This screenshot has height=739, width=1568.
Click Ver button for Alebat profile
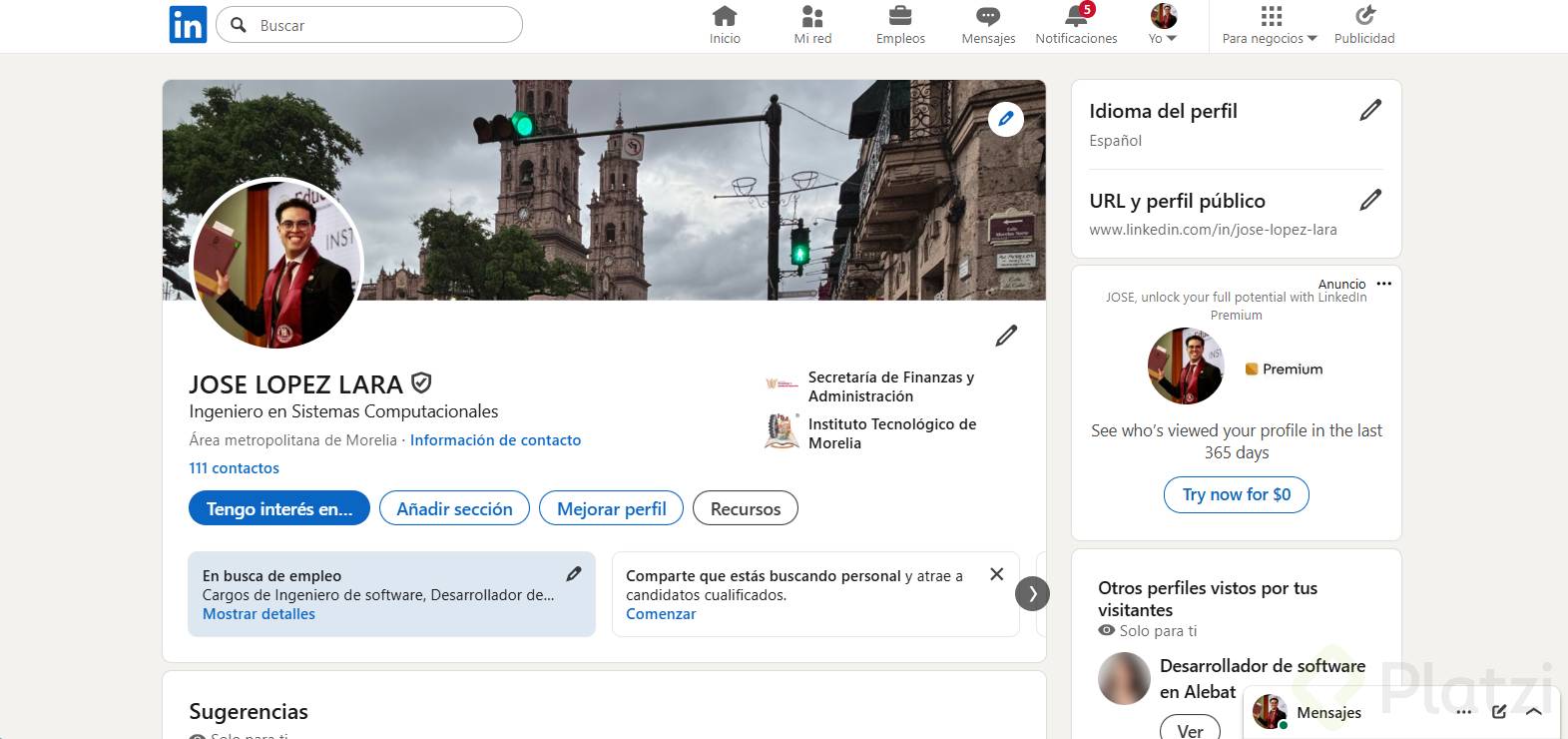point(1190,728)
